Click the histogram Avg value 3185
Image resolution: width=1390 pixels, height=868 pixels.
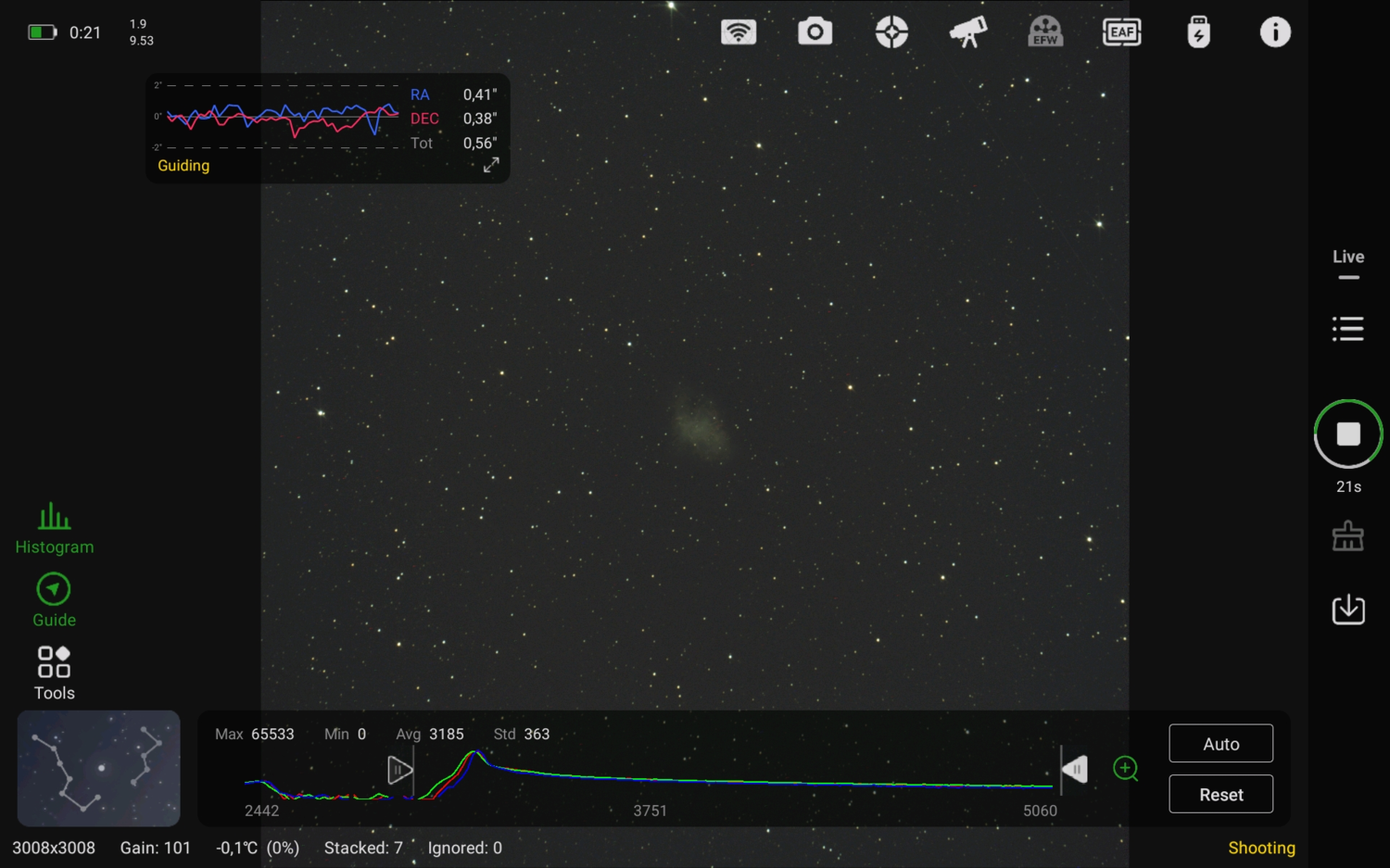point(447,734)
